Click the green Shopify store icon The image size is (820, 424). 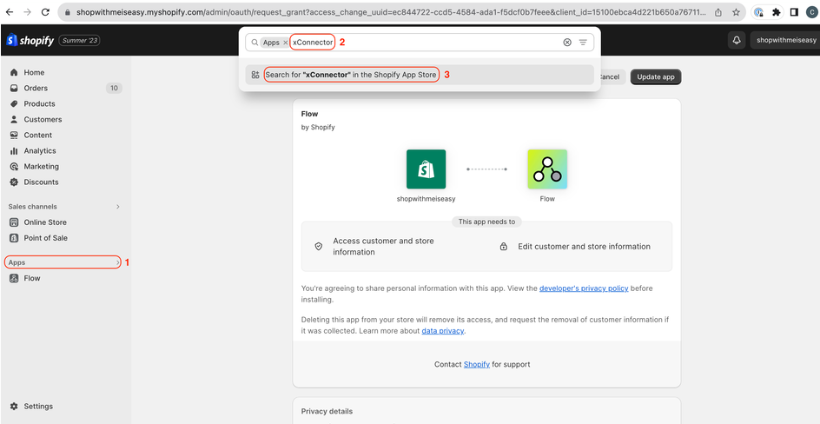point(426,169)
